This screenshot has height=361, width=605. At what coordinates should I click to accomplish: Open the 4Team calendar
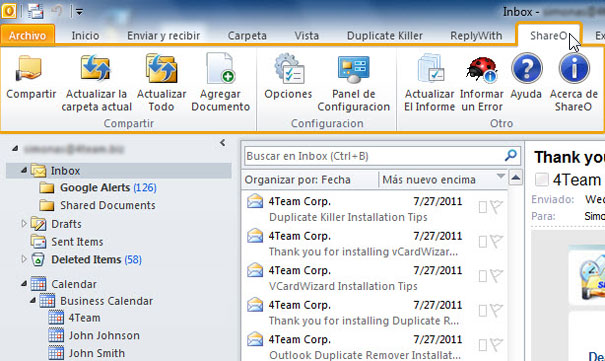84,318
